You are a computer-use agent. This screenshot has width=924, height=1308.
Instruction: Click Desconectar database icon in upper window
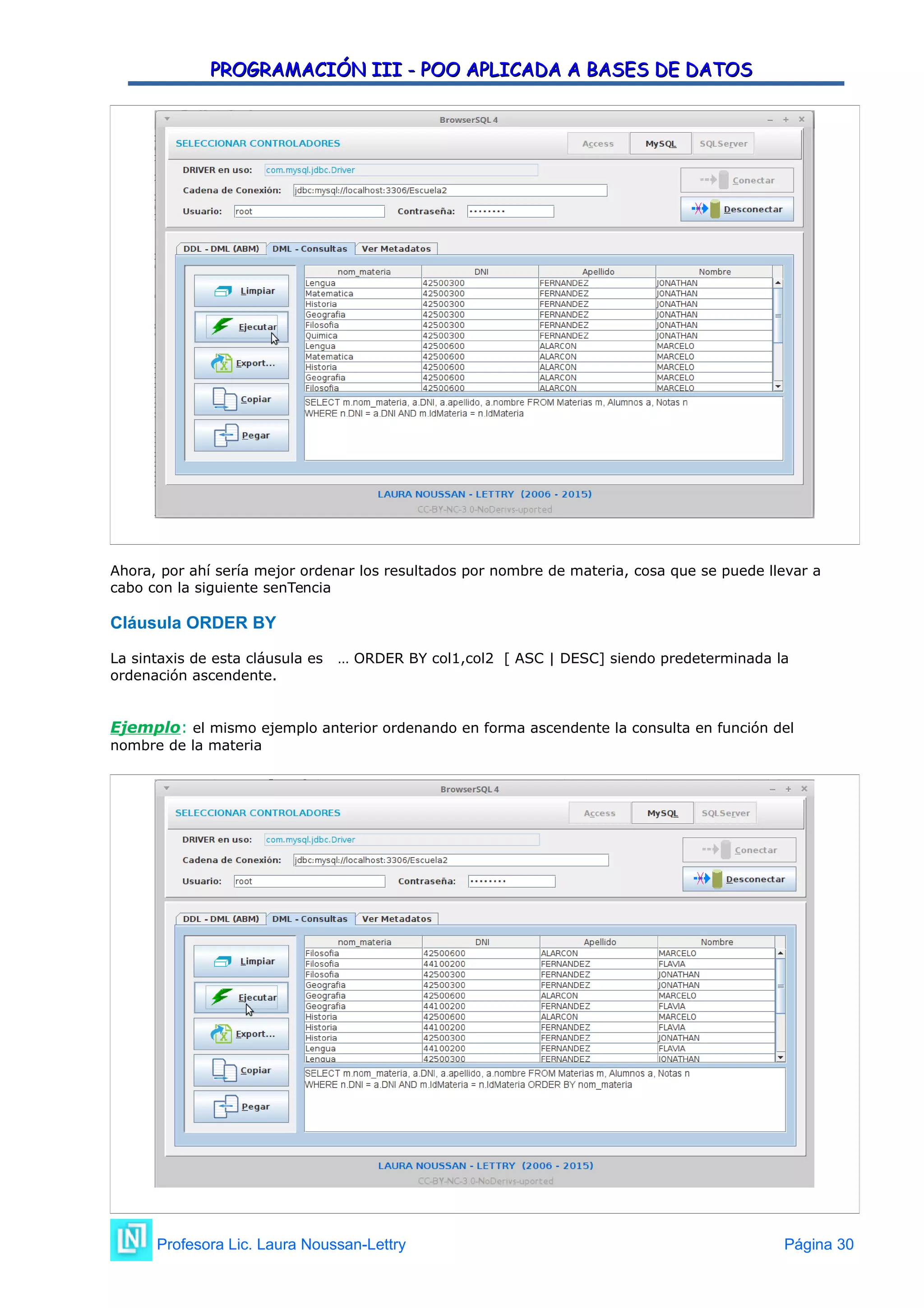[715, 209]
